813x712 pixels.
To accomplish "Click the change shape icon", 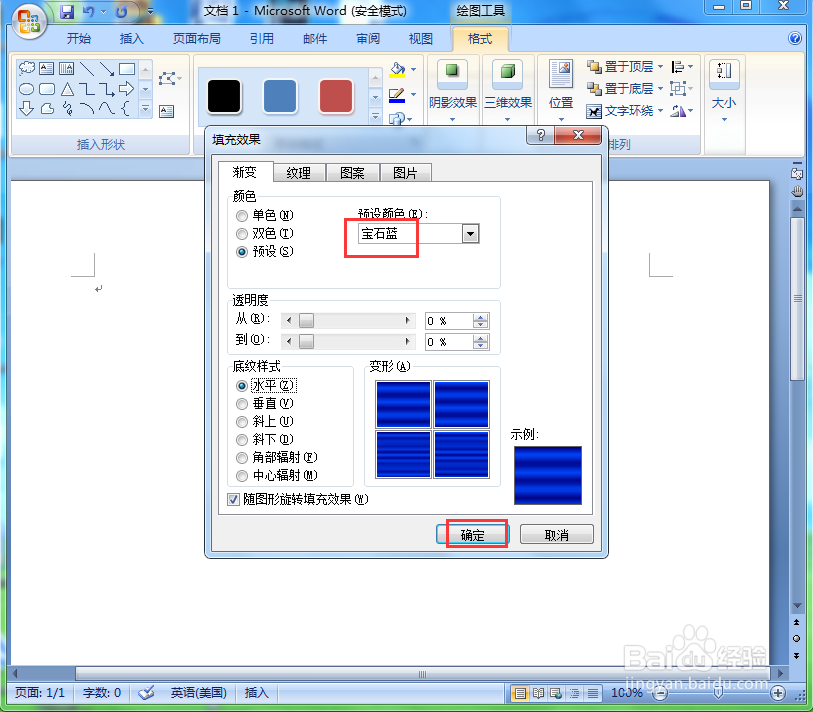I will click(397, 119).
